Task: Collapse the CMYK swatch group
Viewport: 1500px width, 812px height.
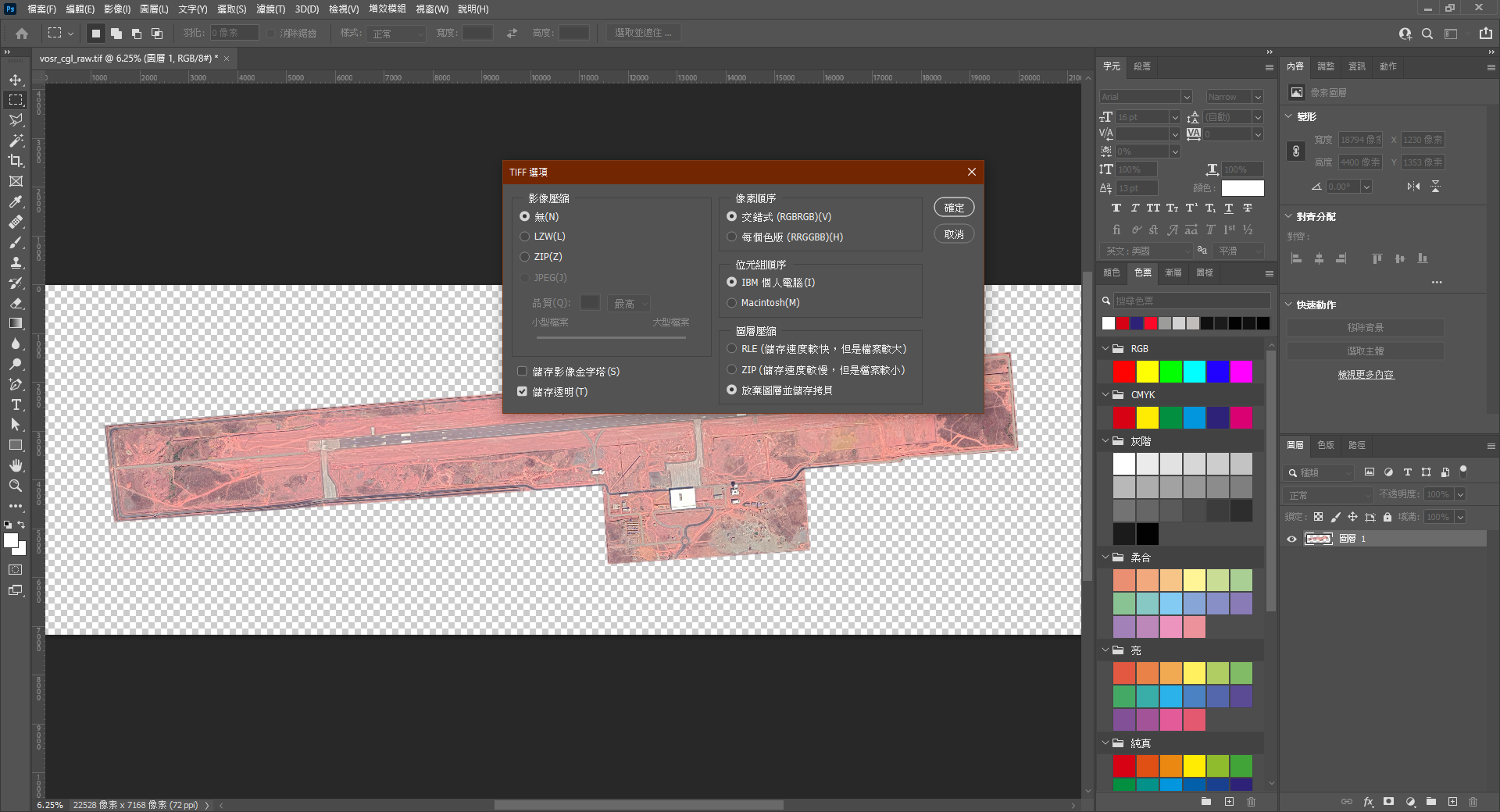Action: (x=1105, y=395)
